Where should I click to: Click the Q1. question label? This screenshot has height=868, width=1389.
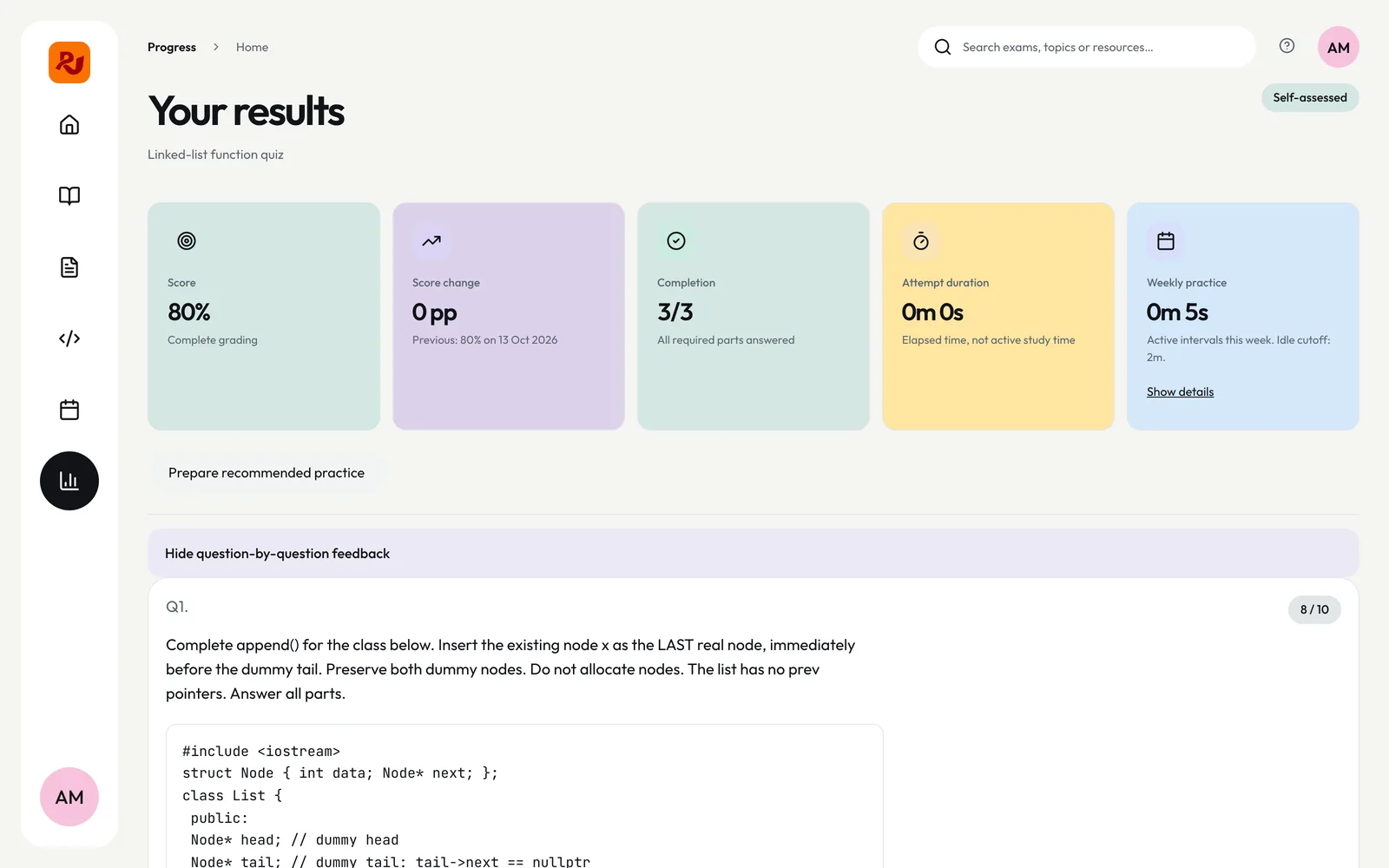point(177,607)
